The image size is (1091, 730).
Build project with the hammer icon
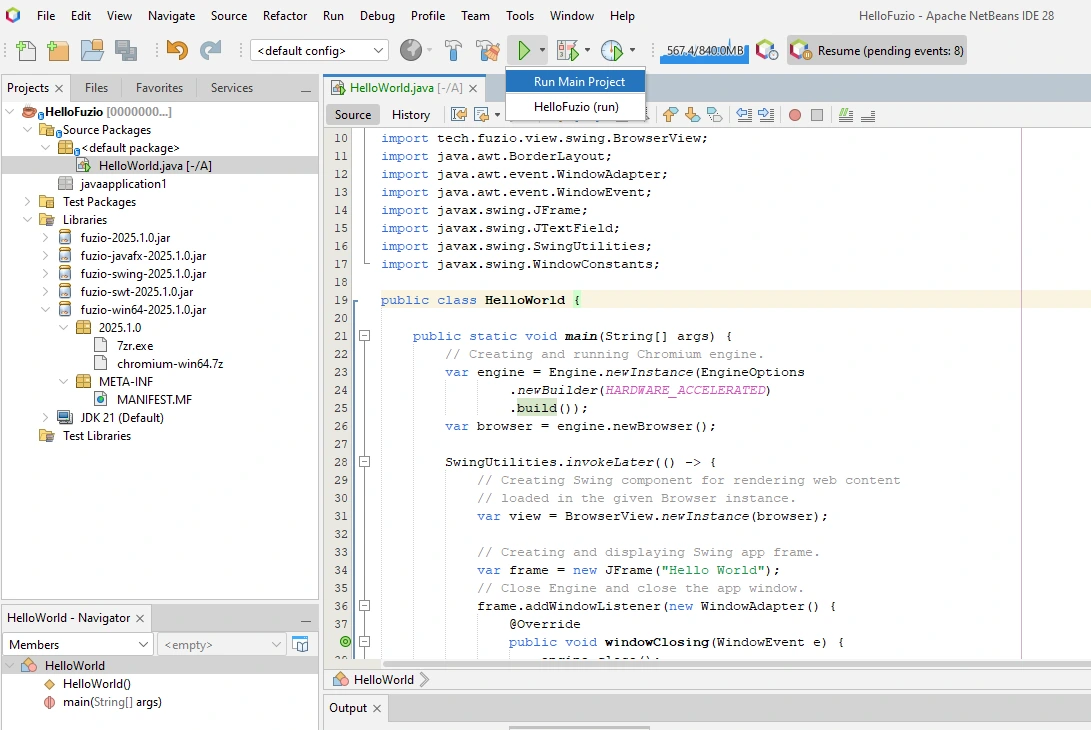point(453,50)
